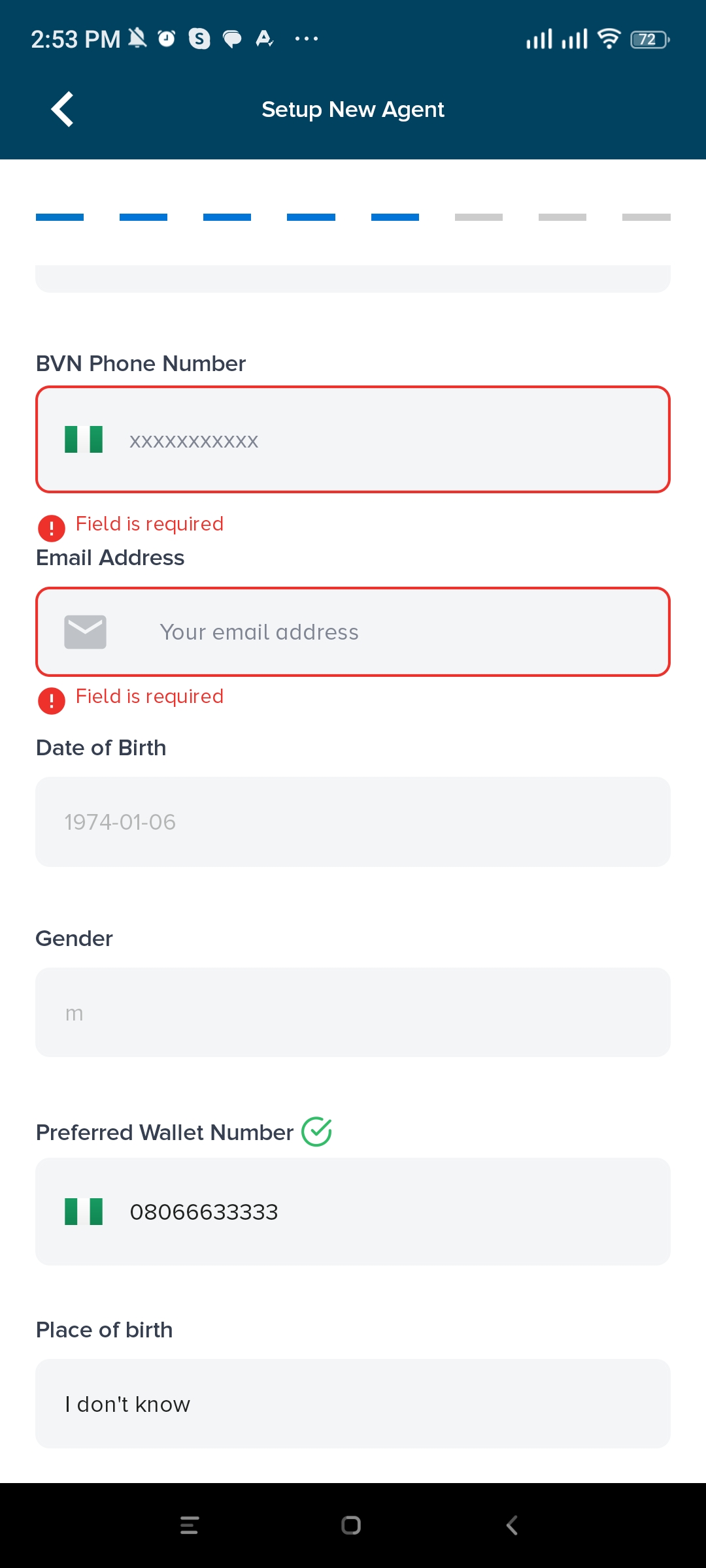This screenshot has height=1568, width=706.
Task: Tap the error icon under Email Address
Action: (52, 700)
